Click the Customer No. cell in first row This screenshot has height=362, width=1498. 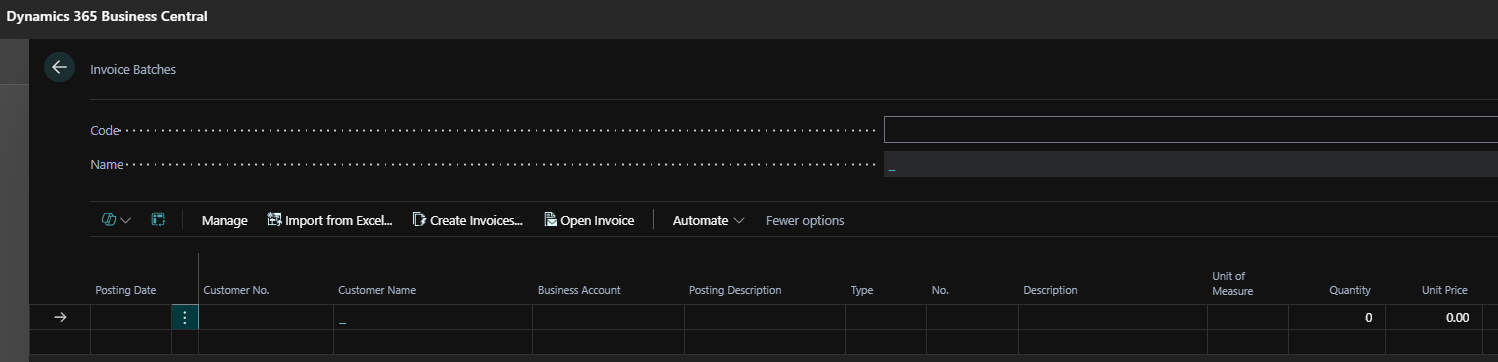click(x=265, y=317)
